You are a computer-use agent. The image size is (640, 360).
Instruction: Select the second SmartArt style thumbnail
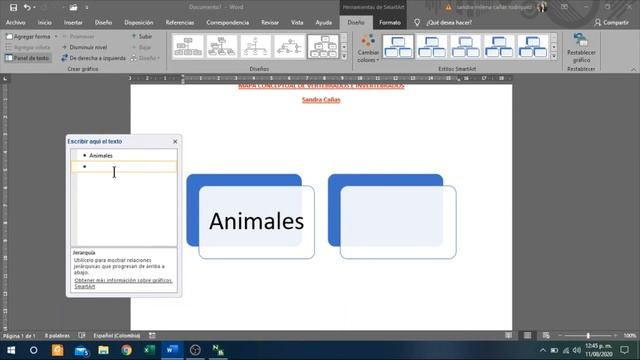tap(432, 47)
